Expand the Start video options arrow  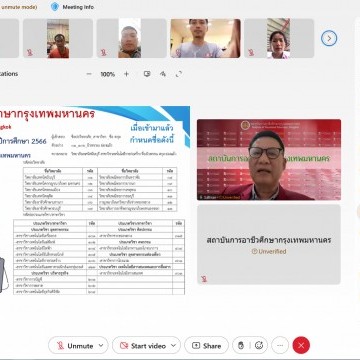(174, 346)
